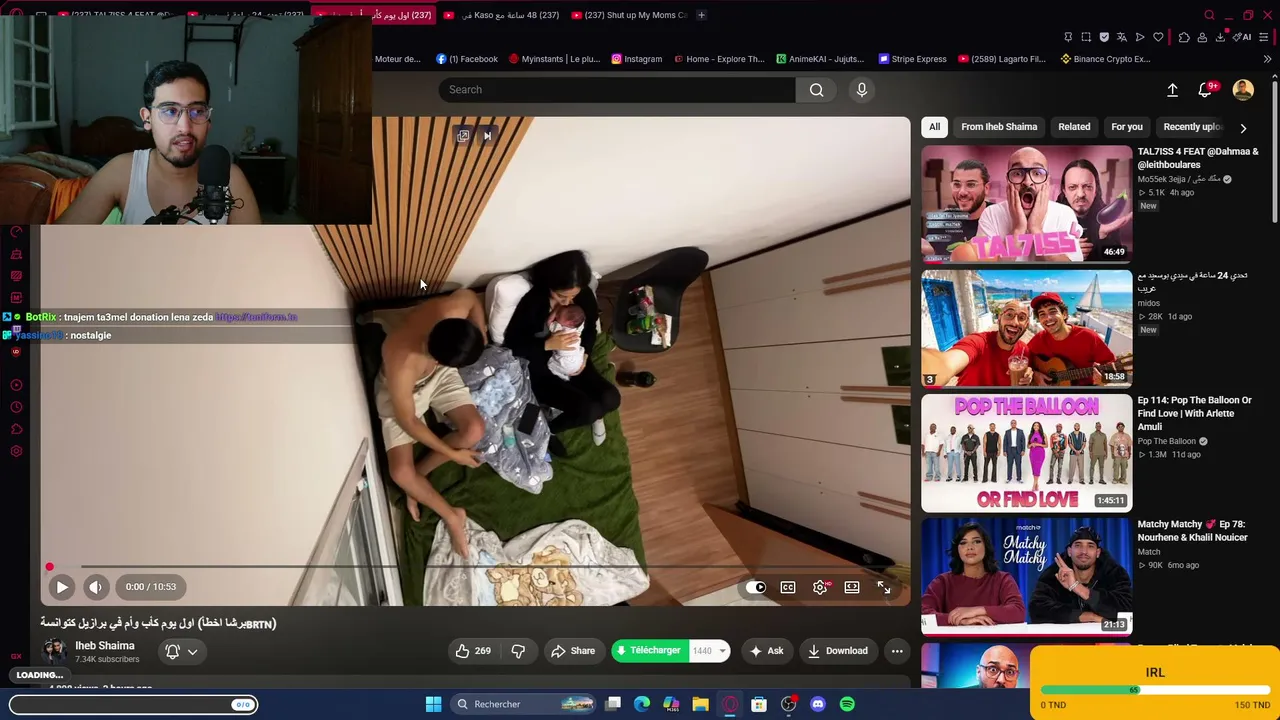Screen dimensions: 1280x720
Task: Open the YouTube account avatar menu
Action: pos(1243,90)
